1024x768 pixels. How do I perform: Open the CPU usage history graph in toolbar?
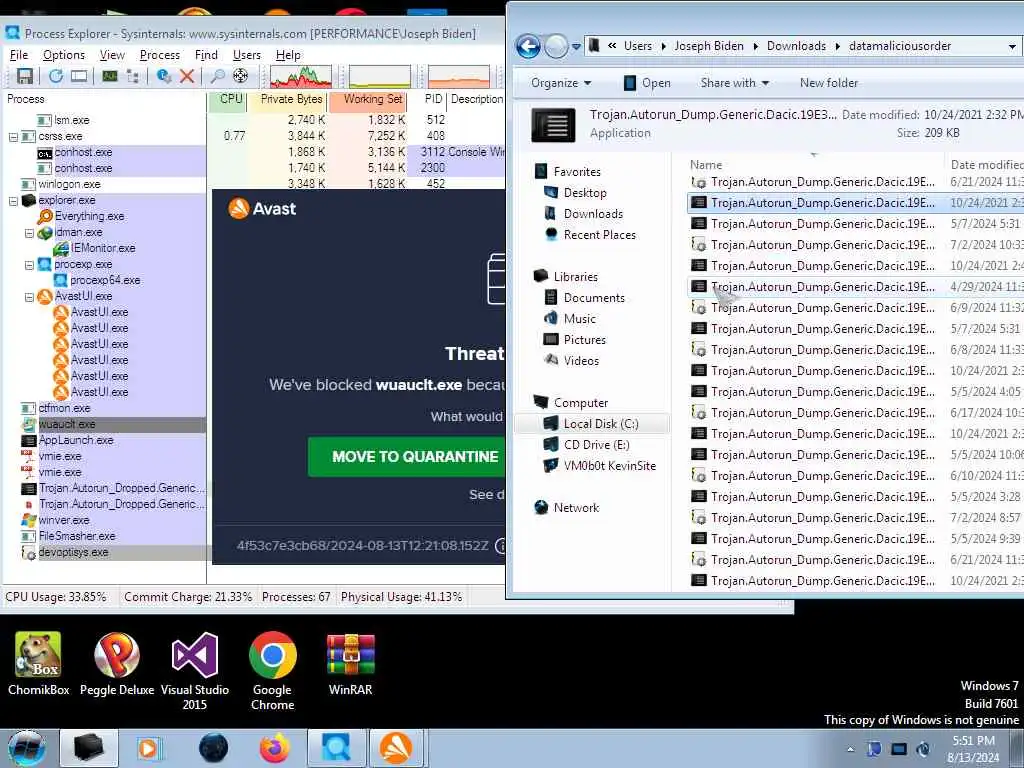tap(300, 76)
